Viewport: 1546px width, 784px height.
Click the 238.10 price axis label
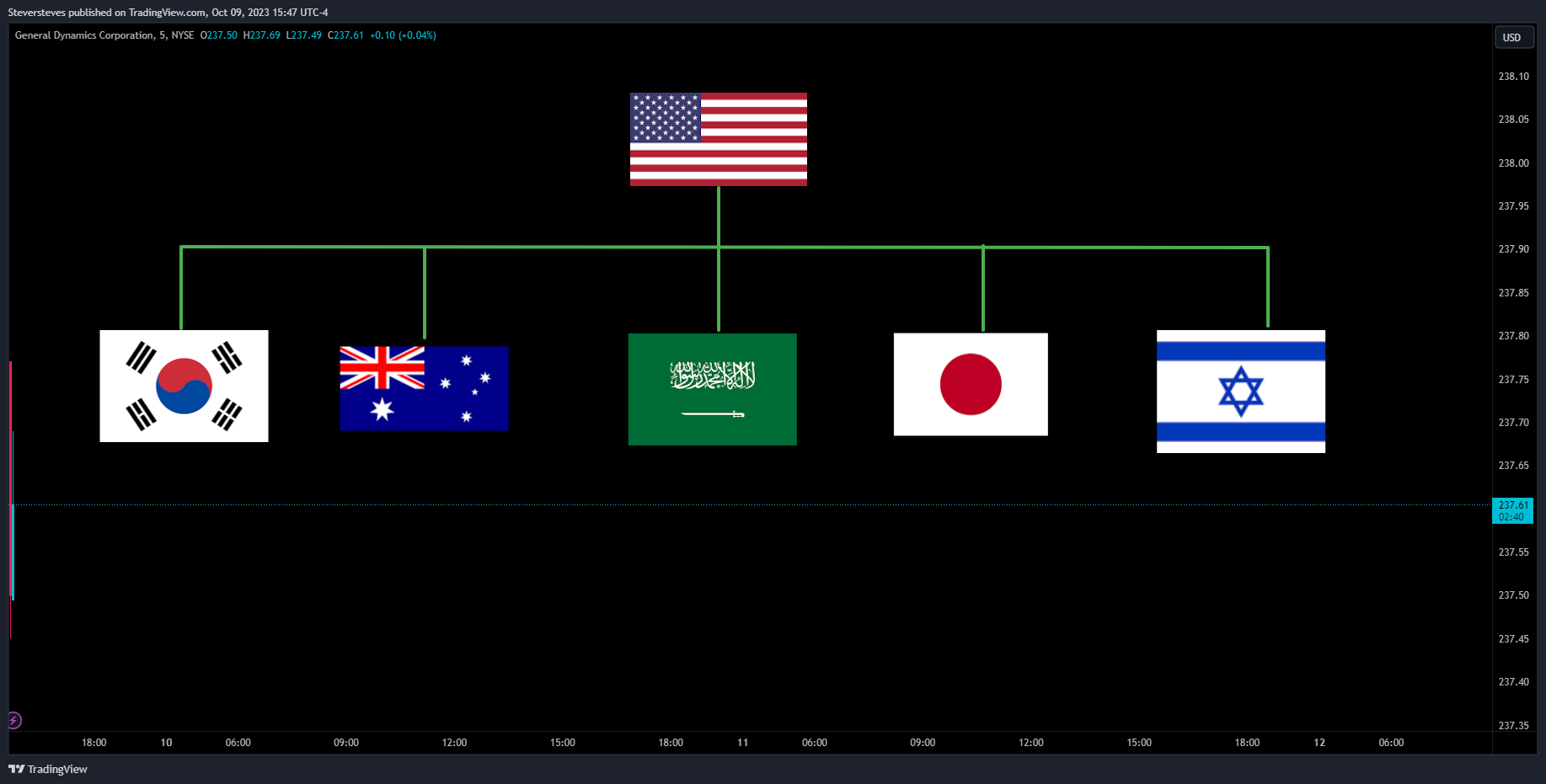pyautogui.click(x=1513, y=77)
